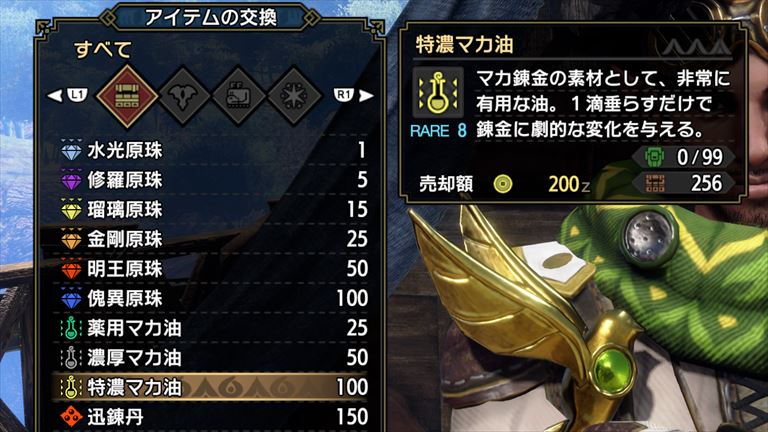Pick the 薬用マカ油 entry
This screenshot has width=768, height=432.
tap(214, 328)
